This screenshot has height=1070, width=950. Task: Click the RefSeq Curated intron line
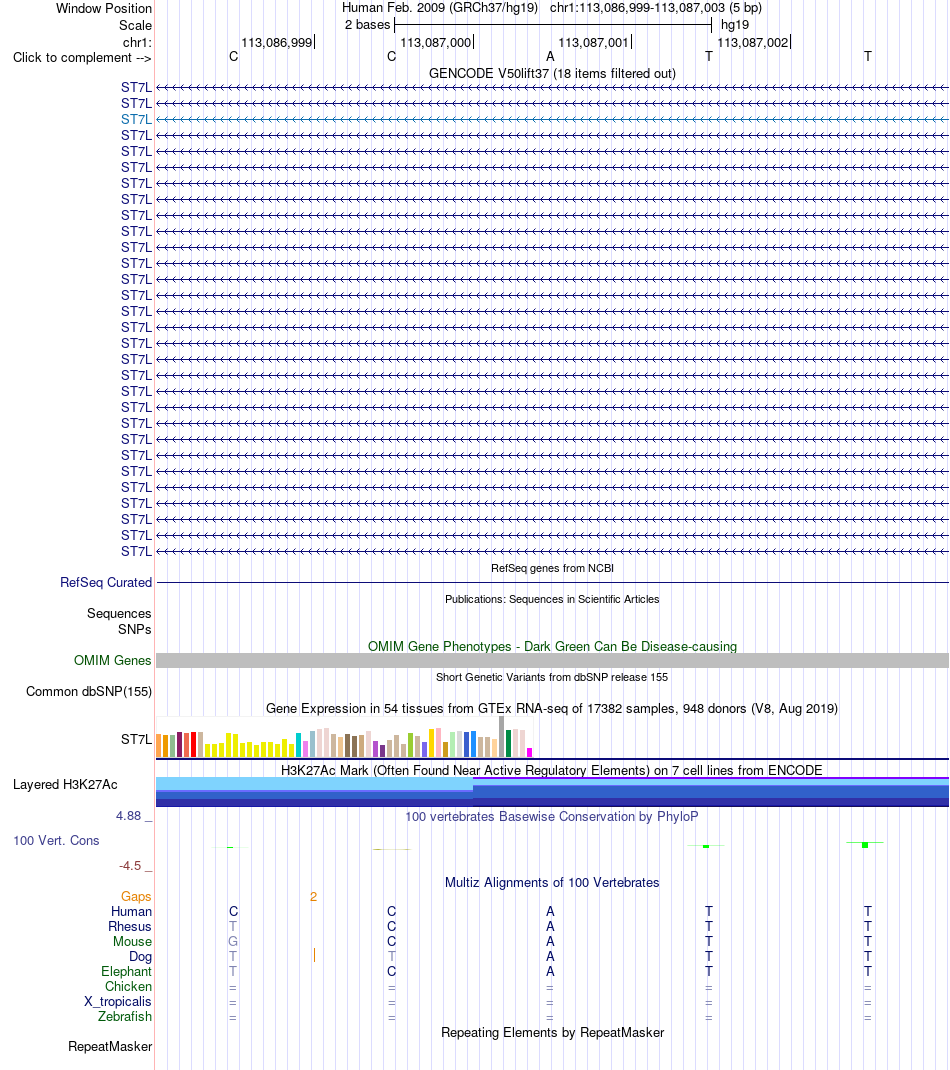point(552,583)
